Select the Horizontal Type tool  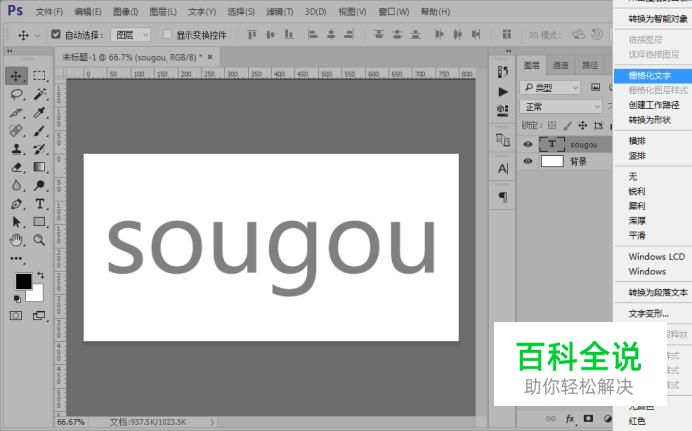click(39, 204)
